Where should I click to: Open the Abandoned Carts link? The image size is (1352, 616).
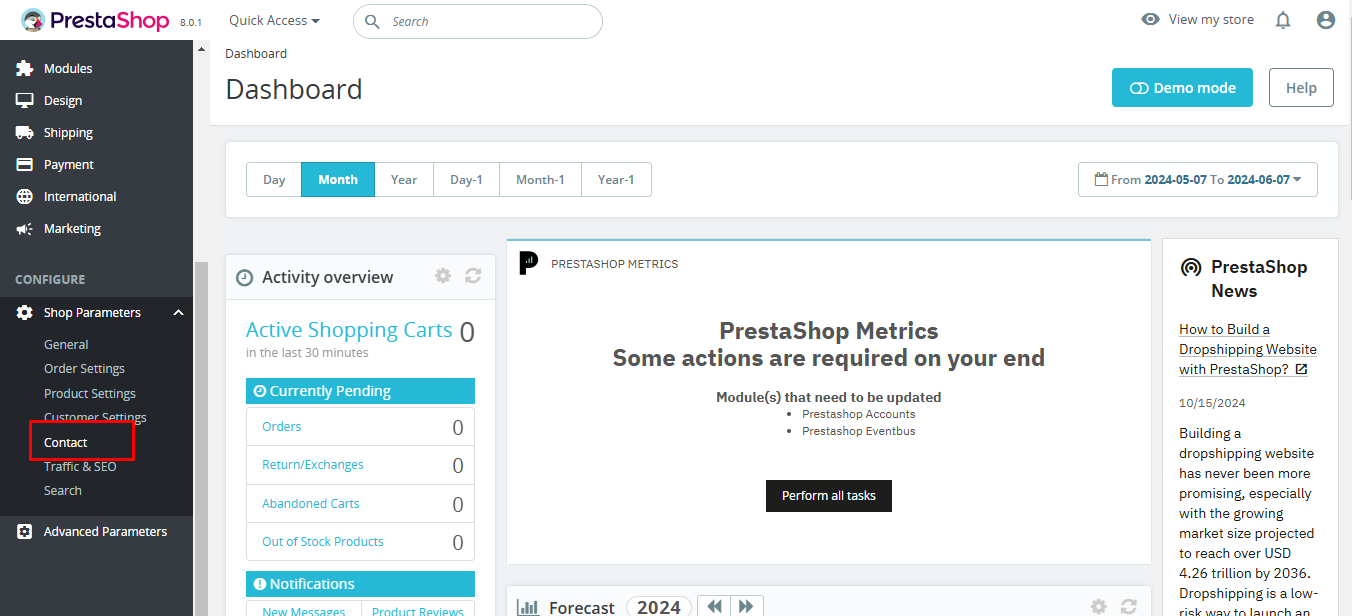(x=311, y=504)
